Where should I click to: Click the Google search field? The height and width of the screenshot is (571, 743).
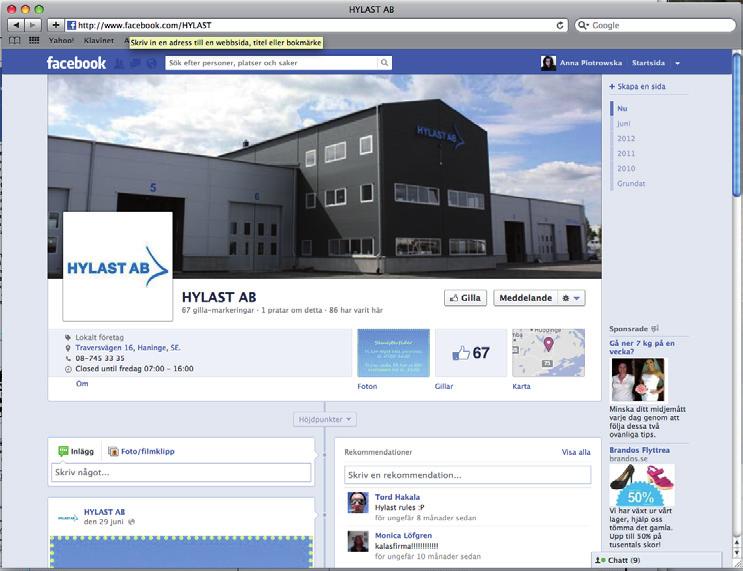coord(655,25)
